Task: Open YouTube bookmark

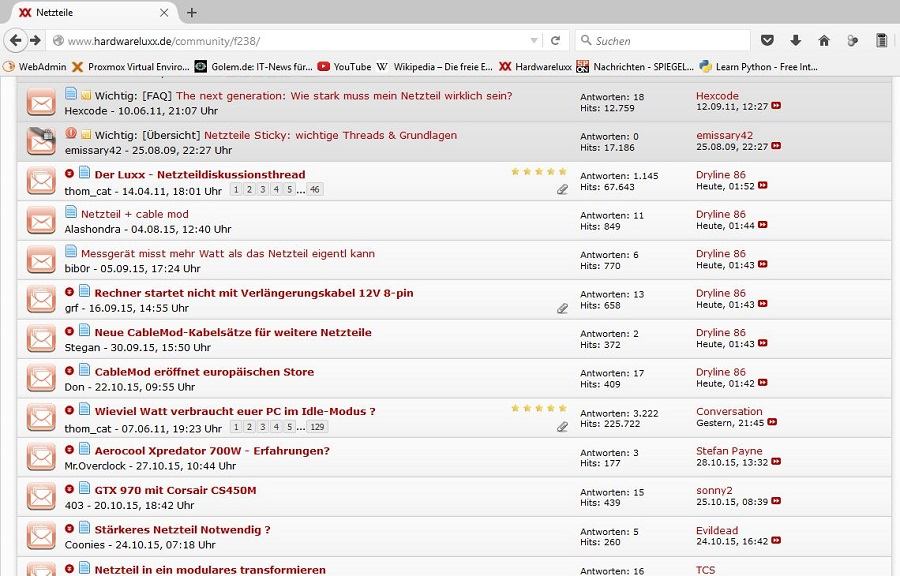Action: pos(344,67)
